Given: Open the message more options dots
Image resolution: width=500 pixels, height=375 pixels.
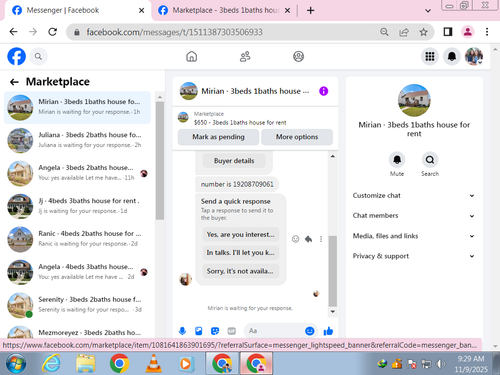Looking at the screenshot, I should (321, 239).
